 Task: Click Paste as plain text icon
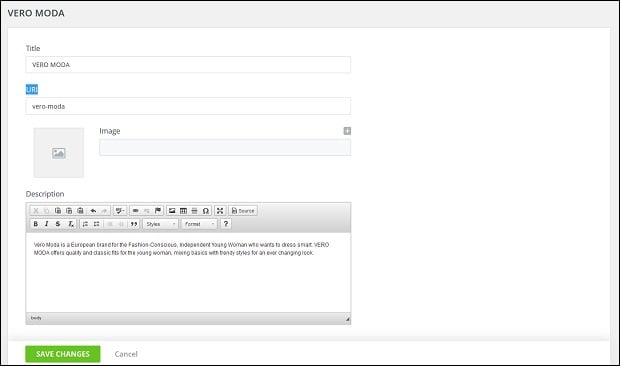(69, 211)
